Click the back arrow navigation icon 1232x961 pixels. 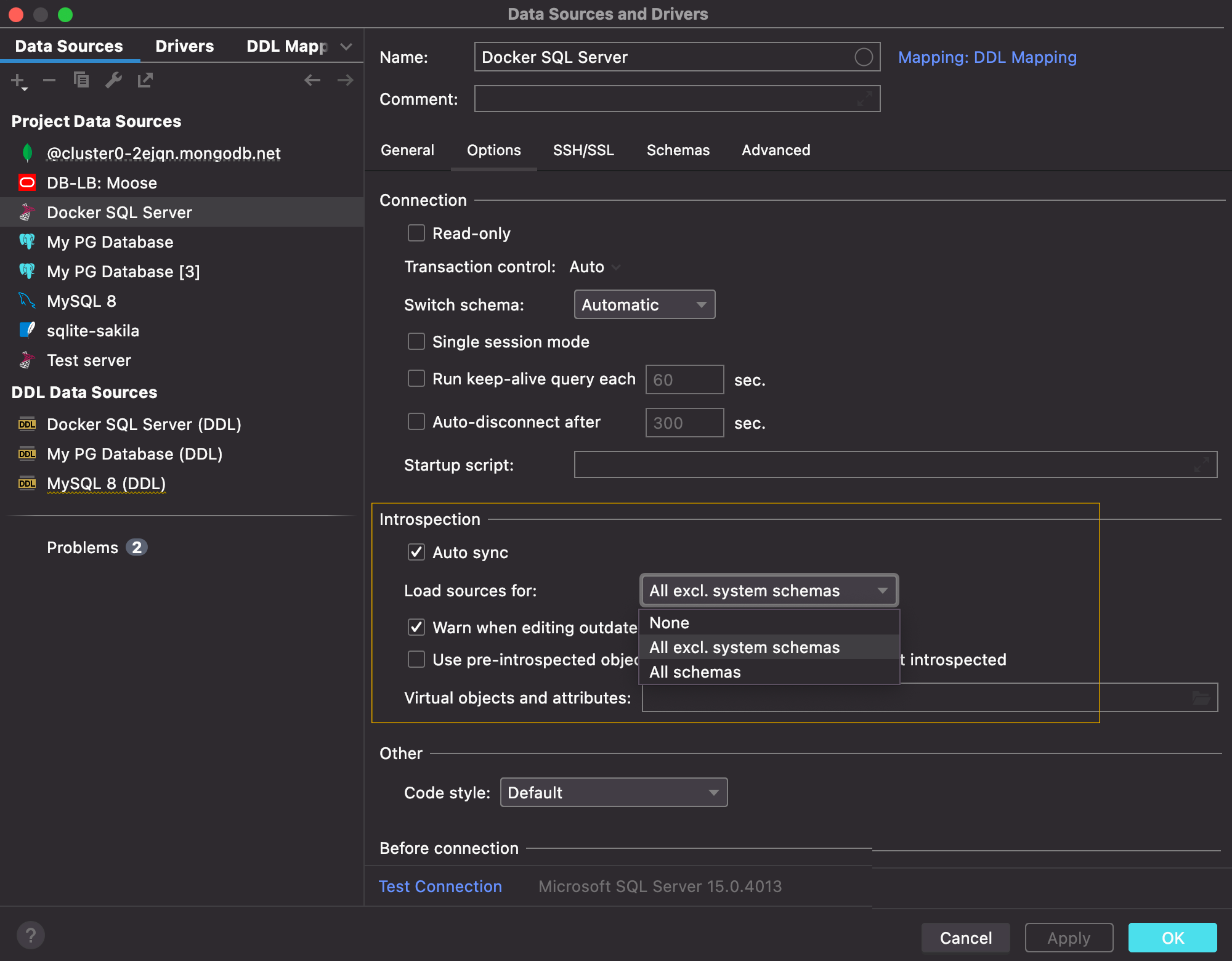tap(312, 80)
